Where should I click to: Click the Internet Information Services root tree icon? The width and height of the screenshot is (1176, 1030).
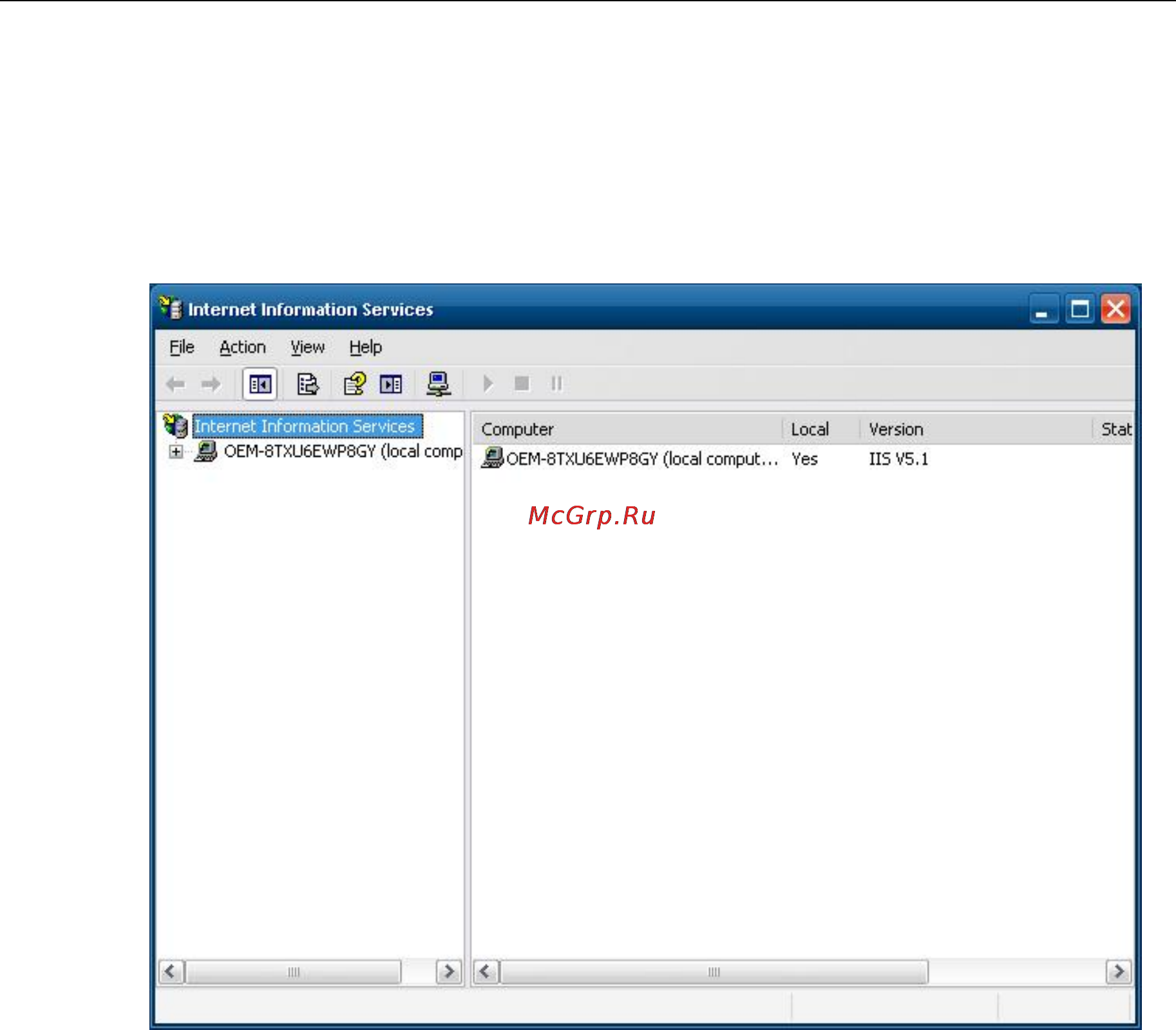(x=175, y=425)
